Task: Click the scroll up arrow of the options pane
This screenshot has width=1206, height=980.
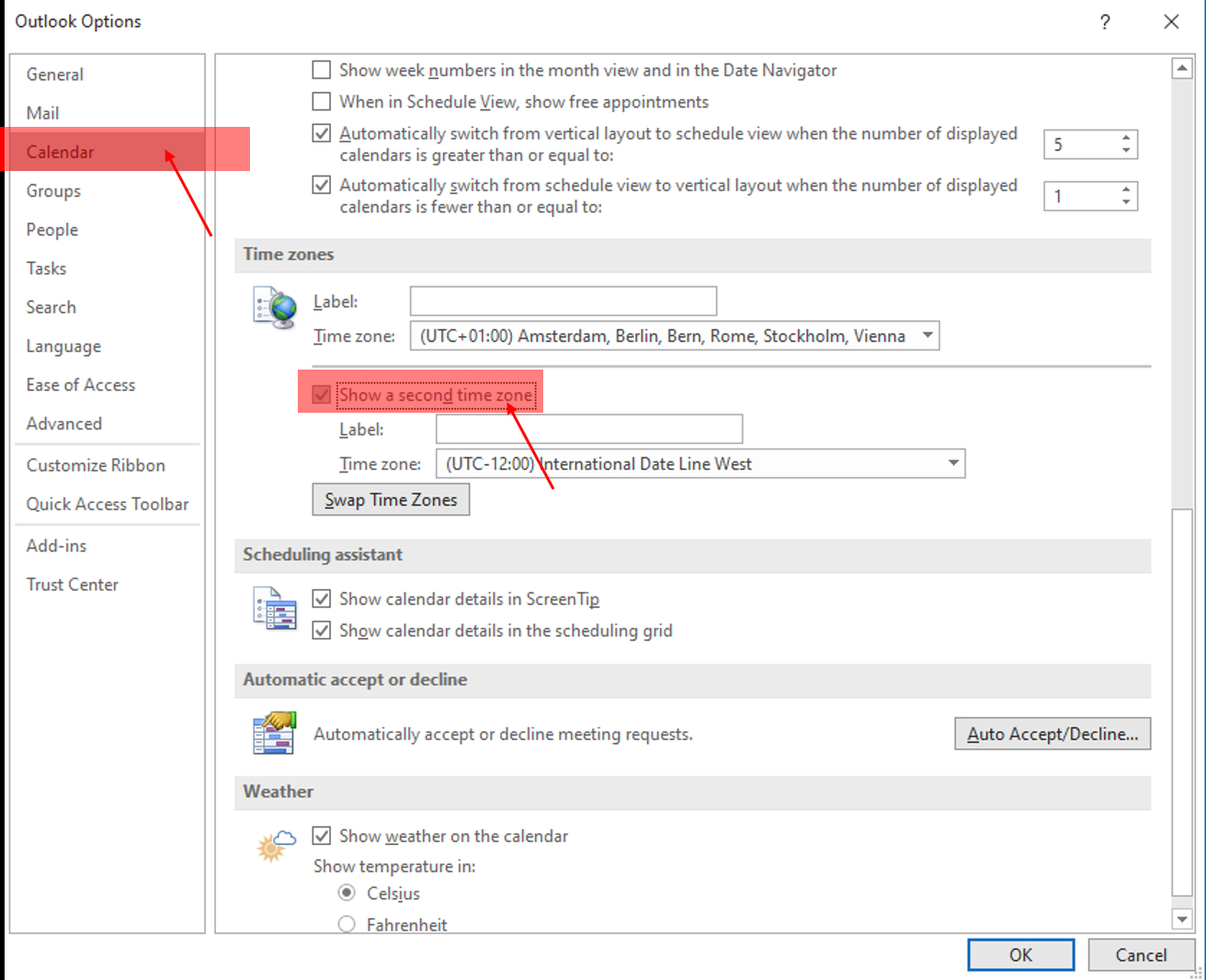Action: pos(1182,68)
